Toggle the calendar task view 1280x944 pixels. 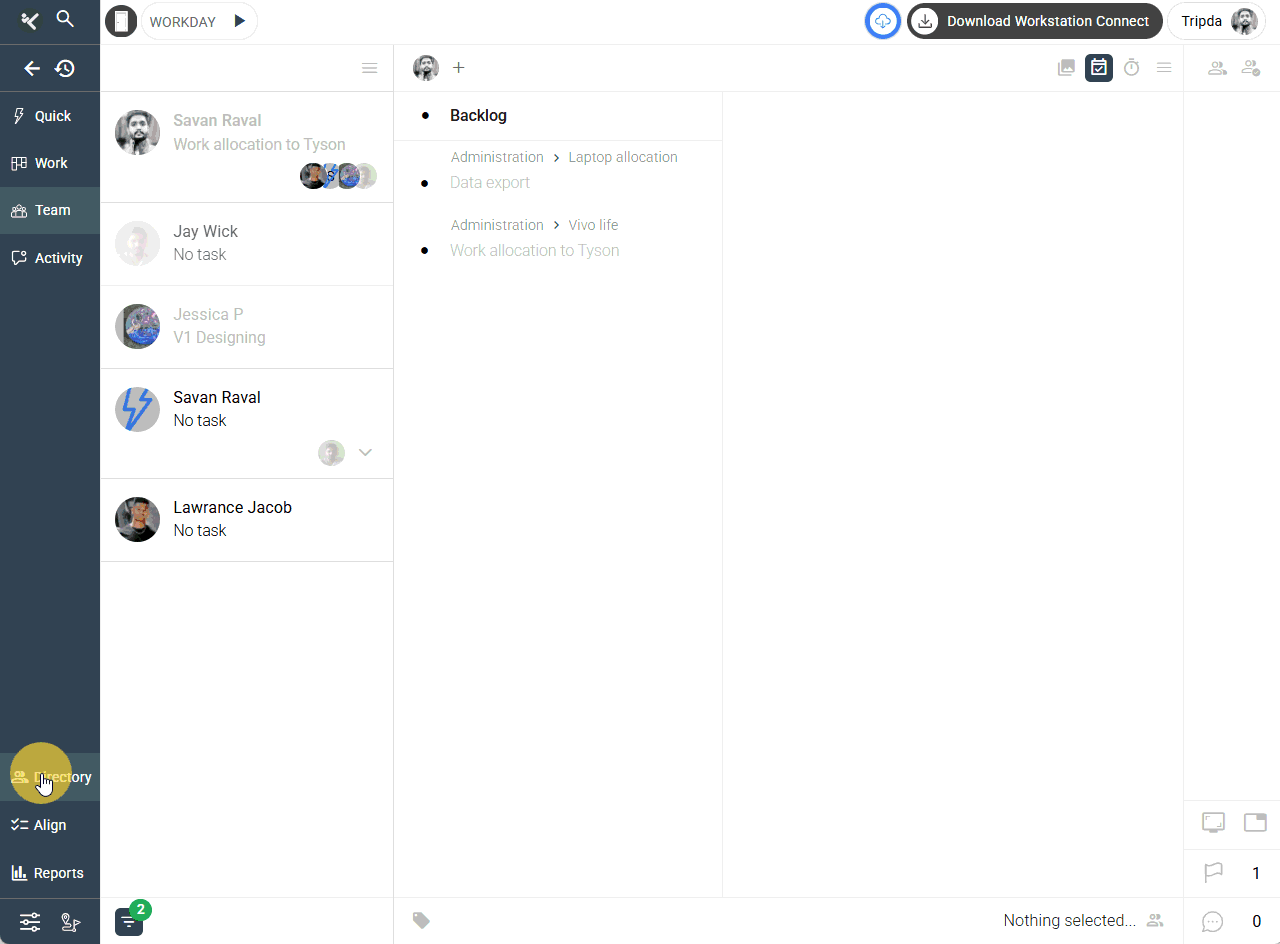1099,68
